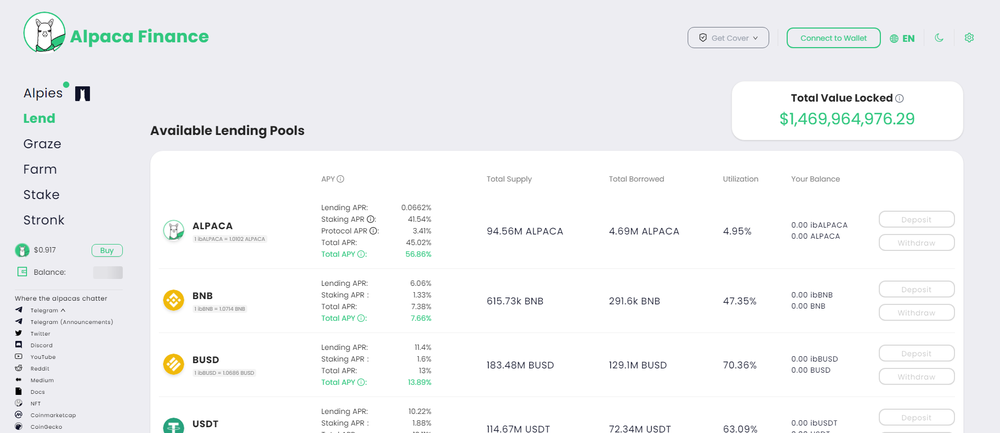The height and width of the screenshot is (433, 1000).
Task: Click the Buy button beside ALPACA price
Action: (x=107, y=250)
